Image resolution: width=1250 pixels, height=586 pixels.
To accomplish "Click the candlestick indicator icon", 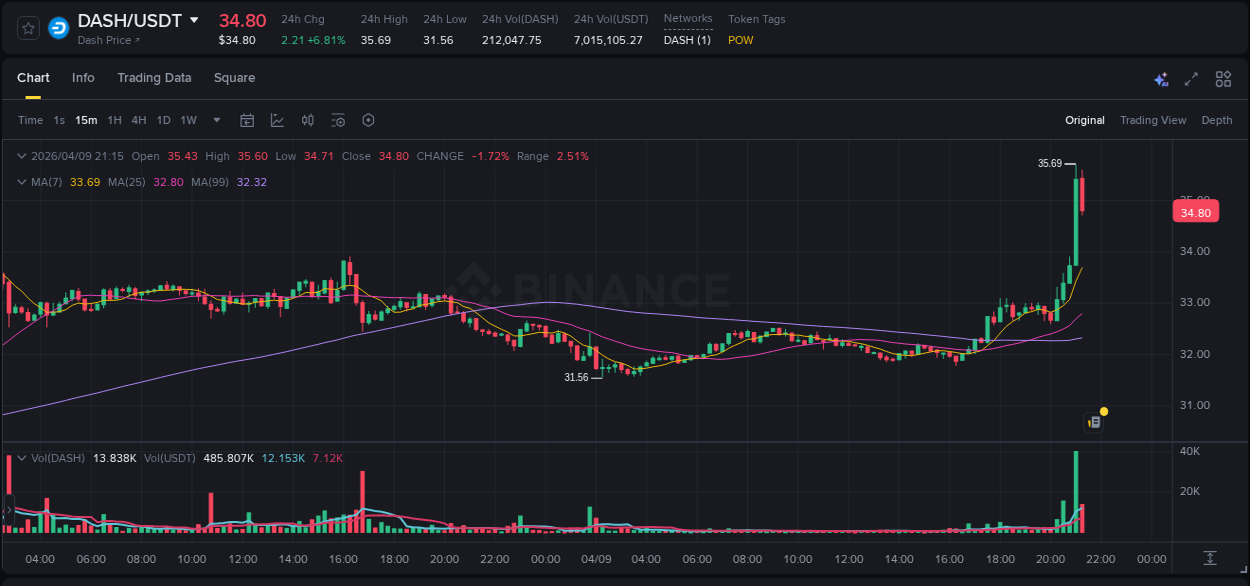I will 307,120.
